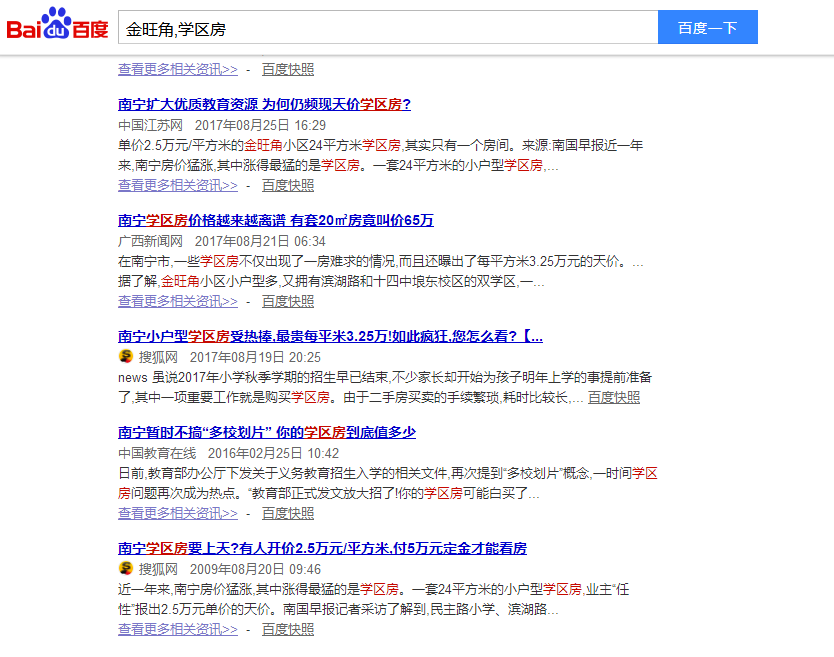This screenshot has width=834, height=657.
Task: Open result 南宁小户型学区房受热捧
Action: coord(330,336)
